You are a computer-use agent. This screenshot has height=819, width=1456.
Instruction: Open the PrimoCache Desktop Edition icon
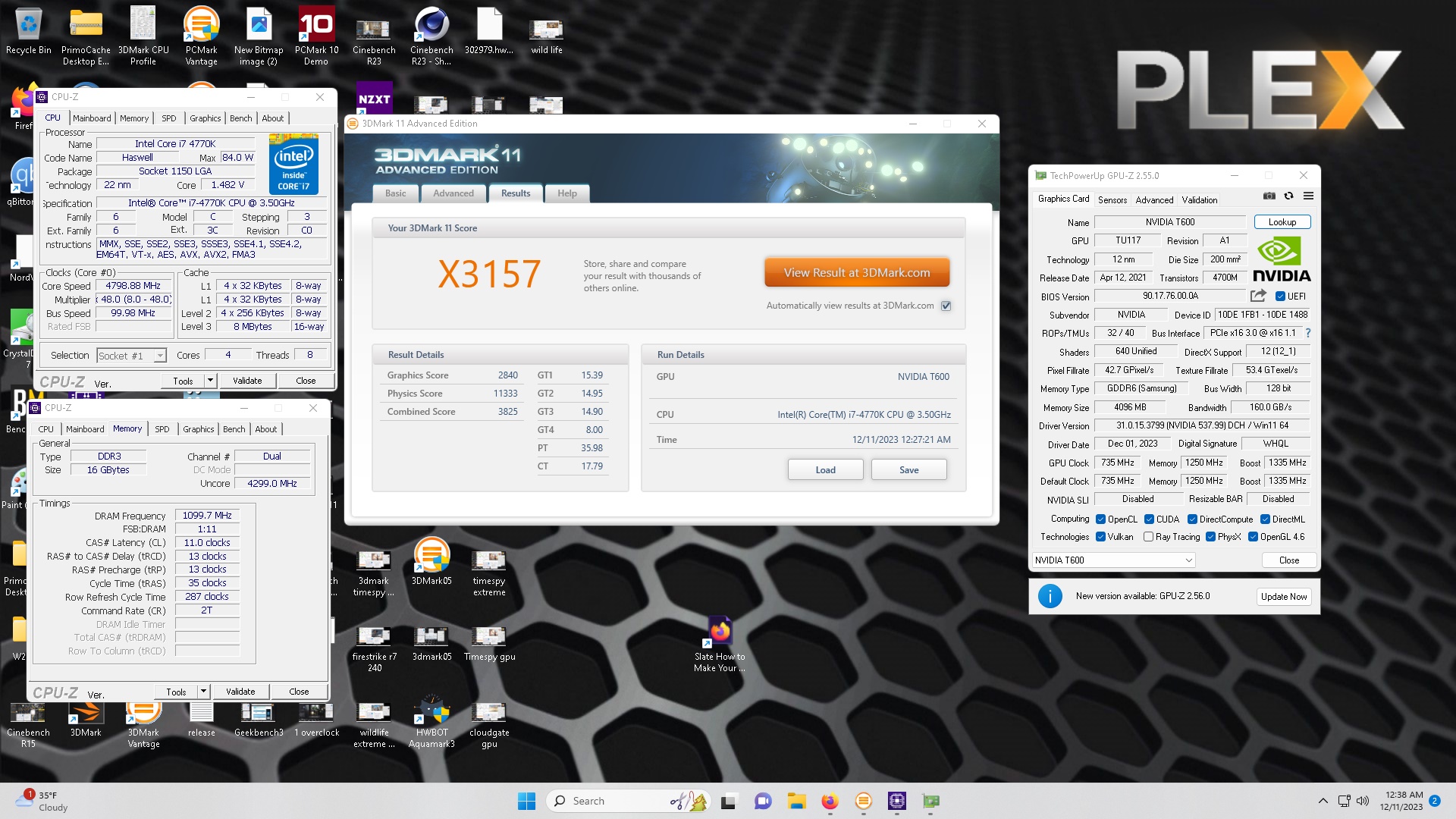[x=86, y=37]
